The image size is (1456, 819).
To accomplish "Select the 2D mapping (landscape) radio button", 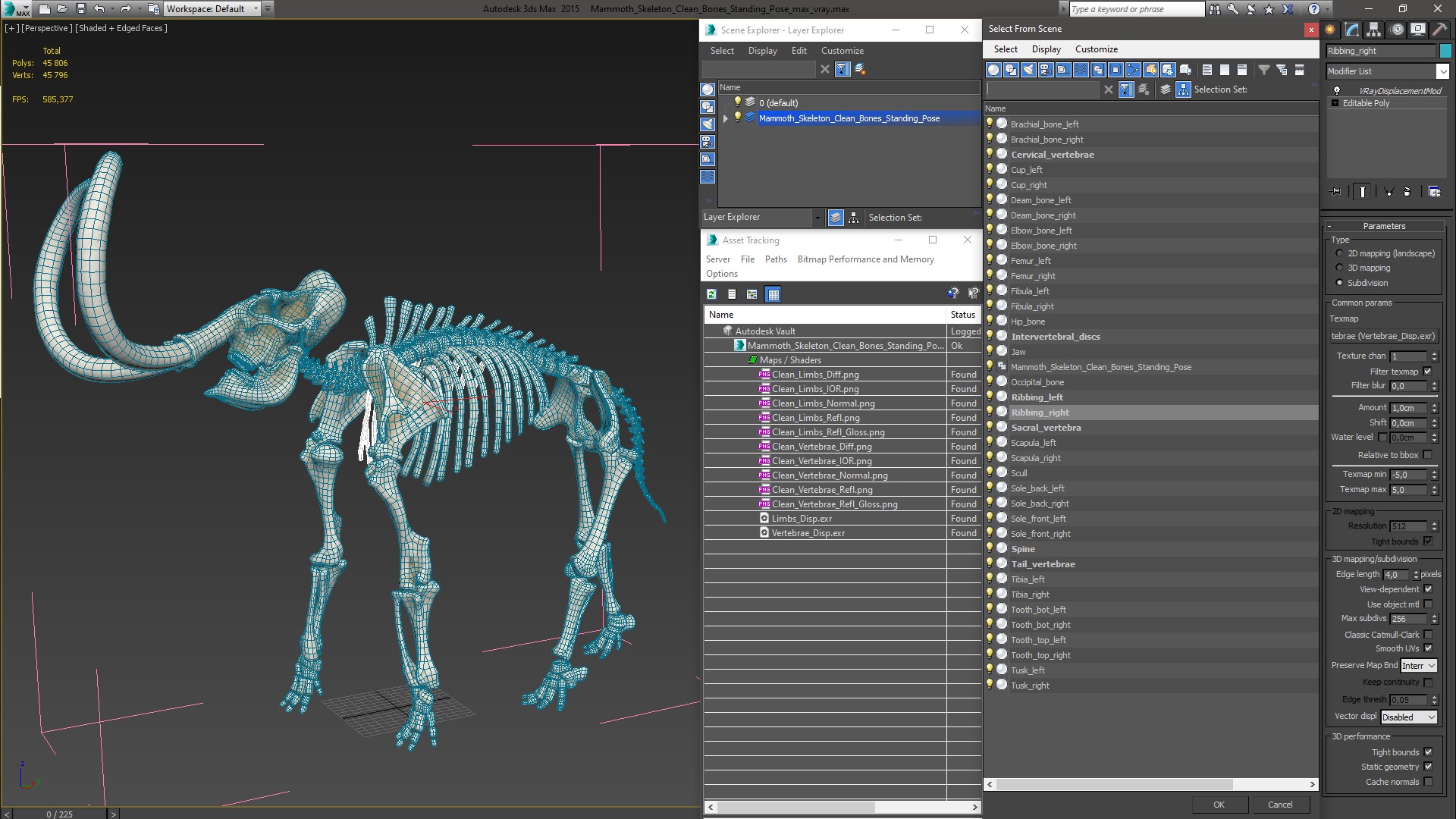I will pyautogui.click(x=1339, y=253).
